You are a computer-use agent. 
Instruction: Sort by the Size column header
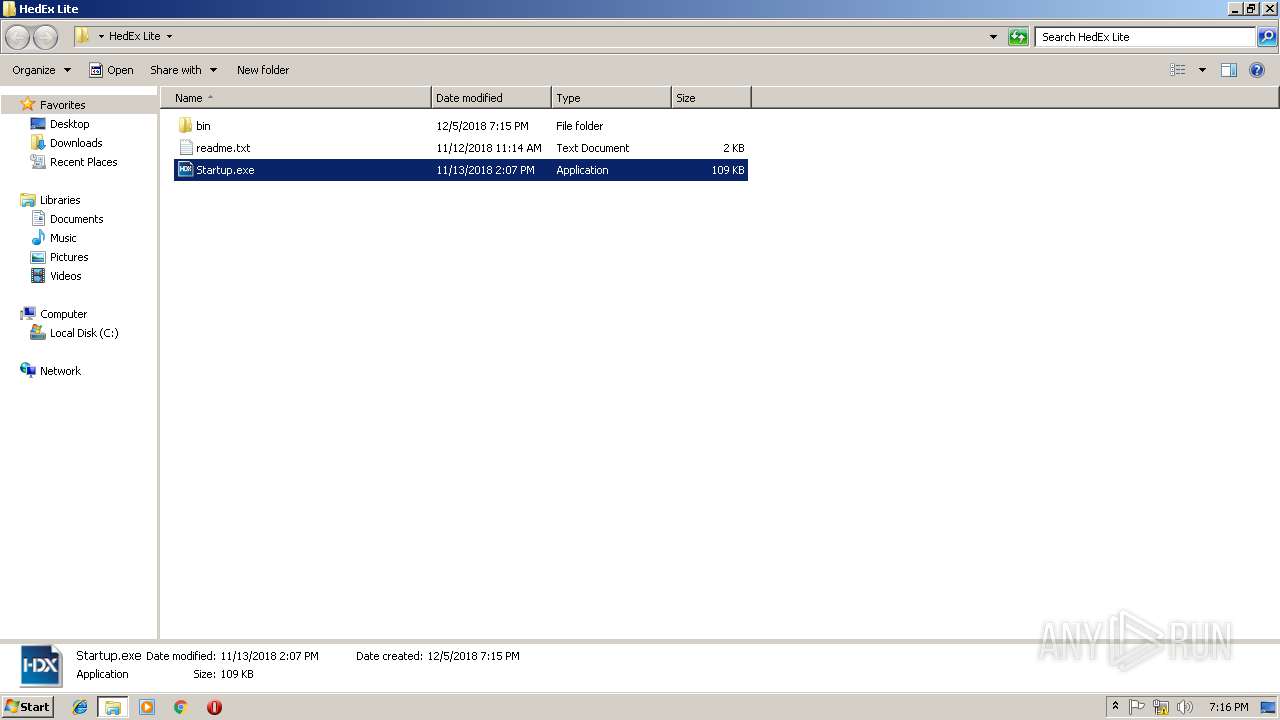(x=711, y=98)
